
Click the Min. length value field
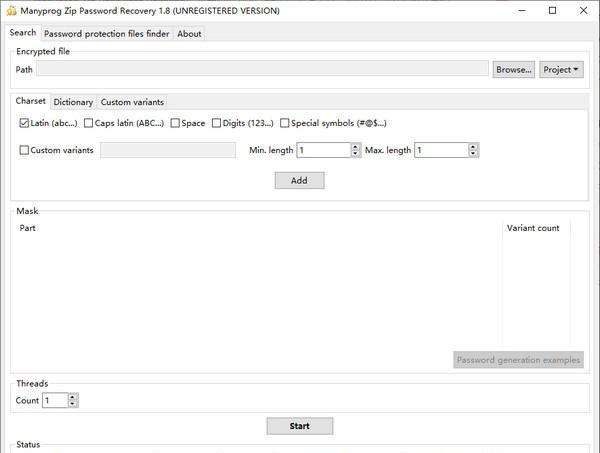click(x=324, y=150)
